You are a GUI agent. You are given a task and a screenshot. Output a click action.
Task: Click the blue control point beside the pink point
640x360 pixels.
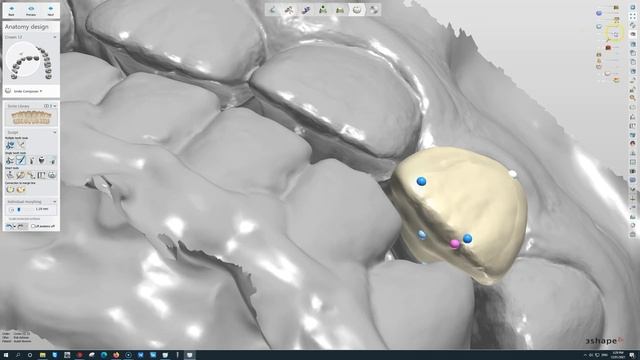click(x=467, y=238)
